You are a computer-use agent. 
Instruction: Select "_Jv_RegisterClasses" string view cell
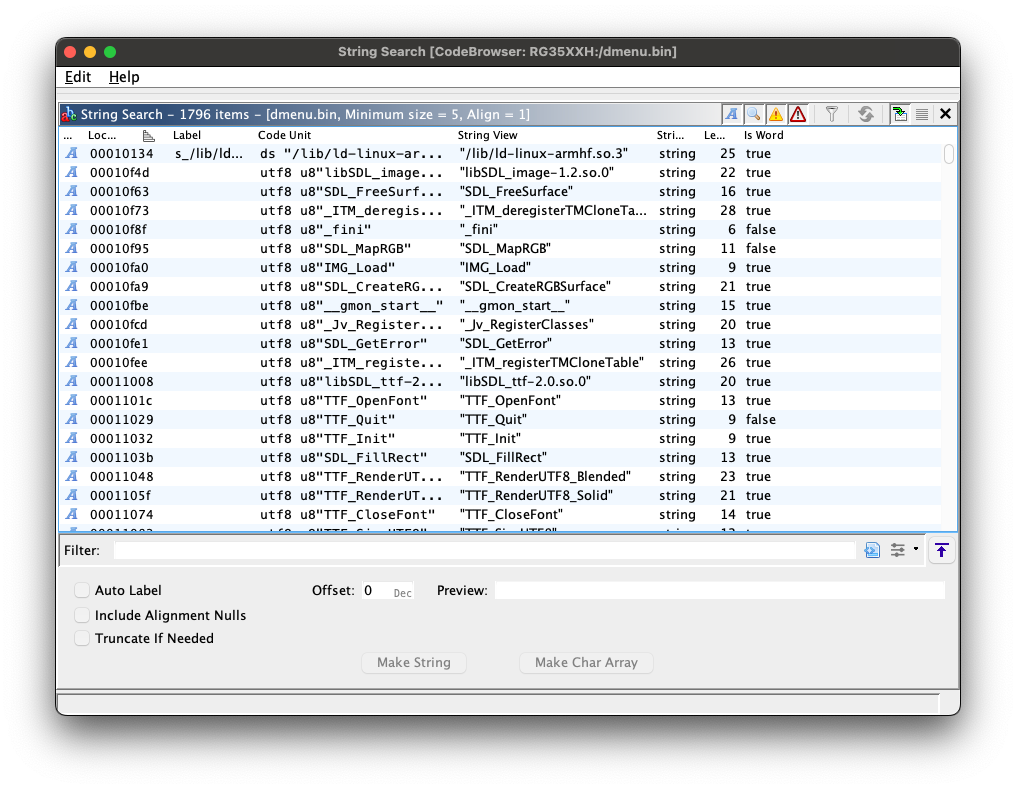point(527,325)
